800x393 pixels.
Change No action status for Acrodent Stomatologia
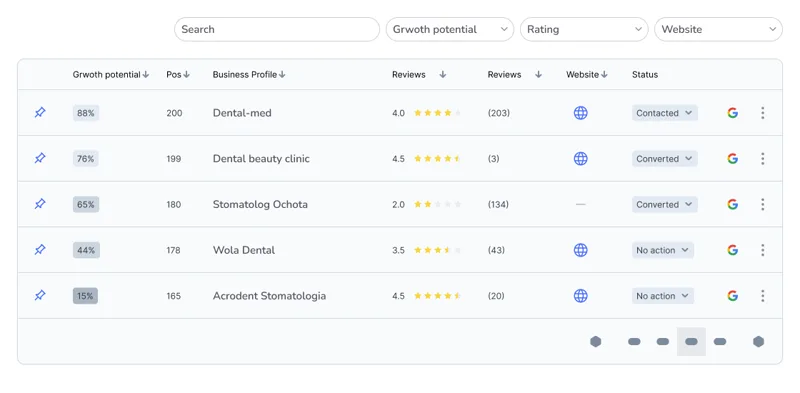[x=663, y=296]
